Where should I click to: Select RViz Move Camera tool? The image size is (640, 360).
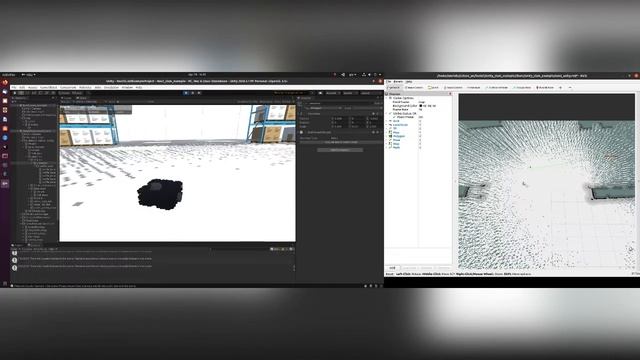click(x=413, y=87)
